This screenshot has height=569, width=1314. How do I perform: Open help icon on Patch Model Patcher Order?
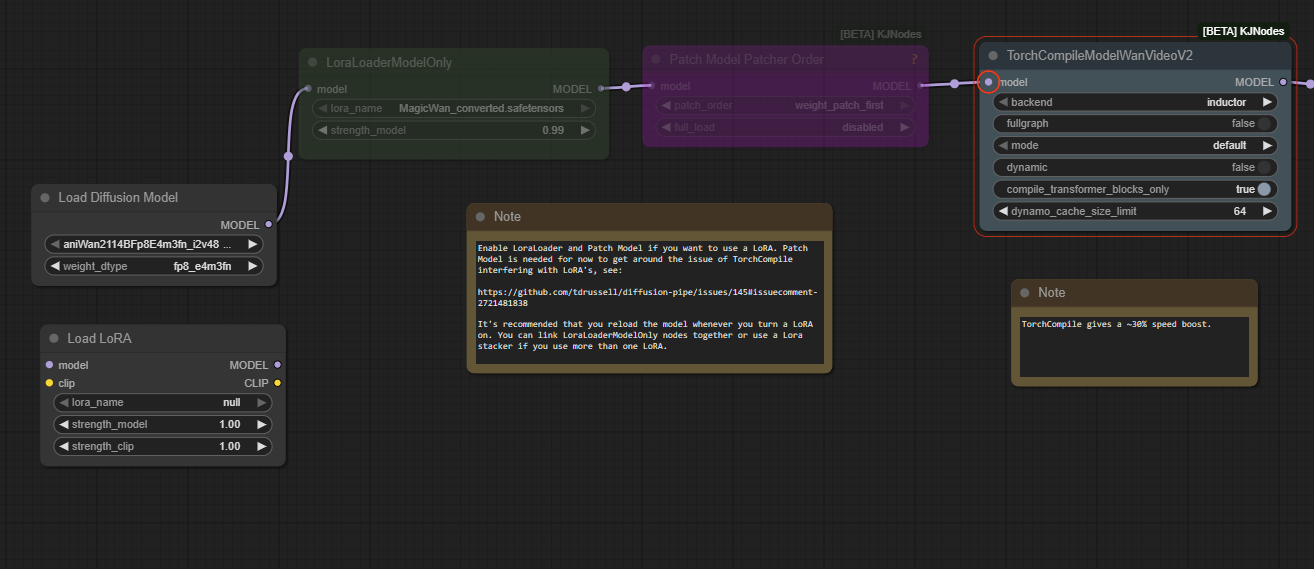tap(914, 60)
